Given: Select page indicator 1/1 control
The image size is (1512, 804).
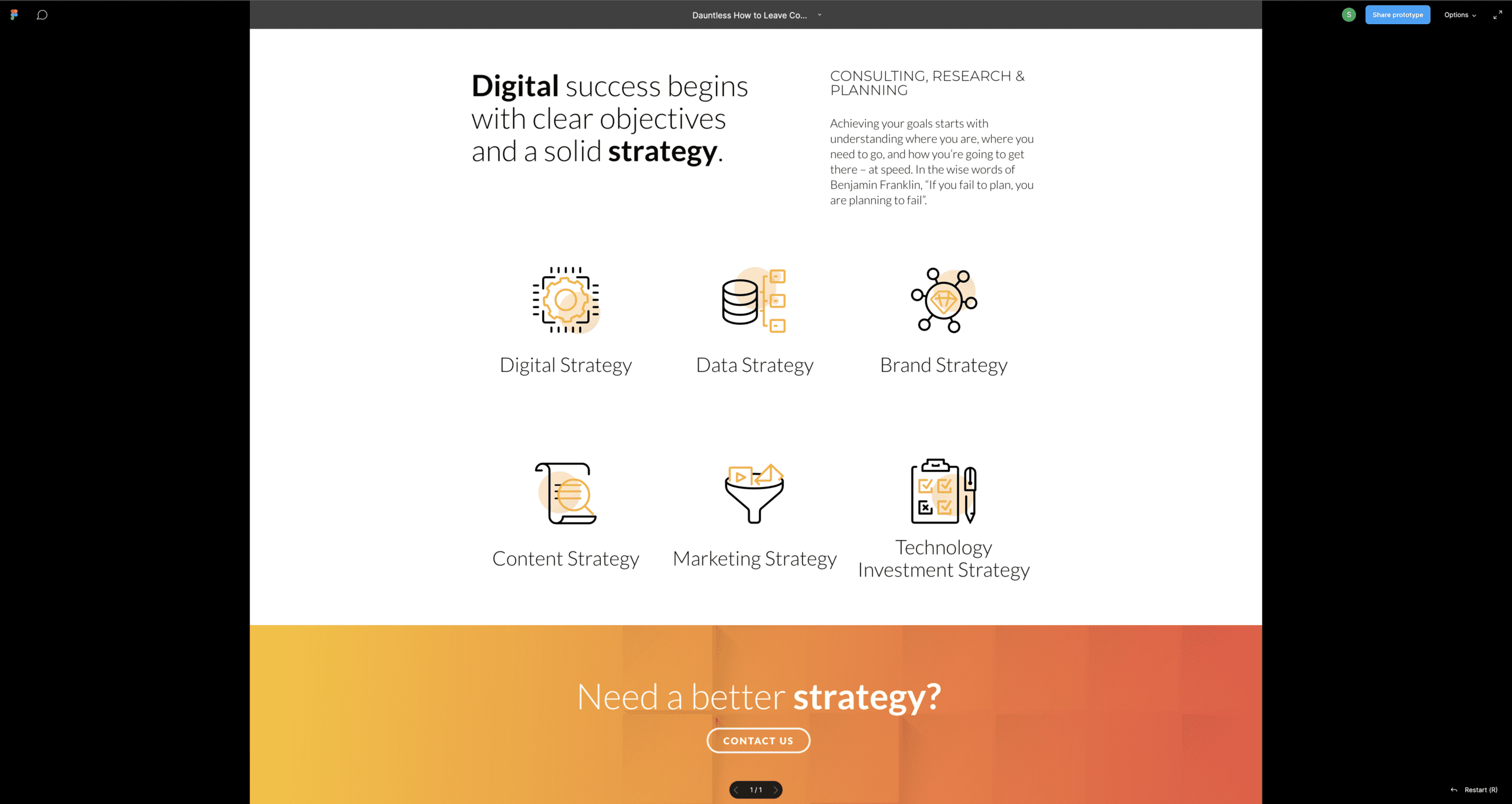Looking at the screenshot, I should coord(756,790).
